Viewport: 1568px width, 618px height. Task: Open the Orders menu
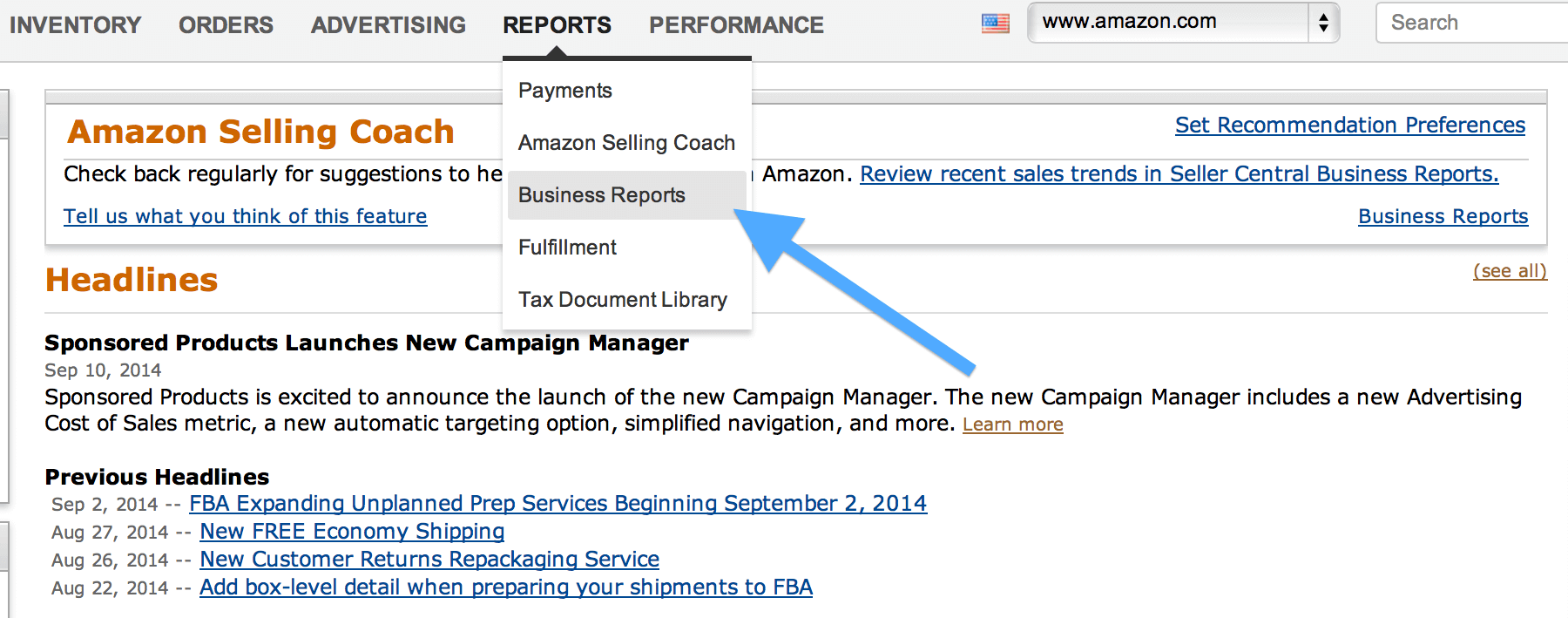(x=226, y=25)
